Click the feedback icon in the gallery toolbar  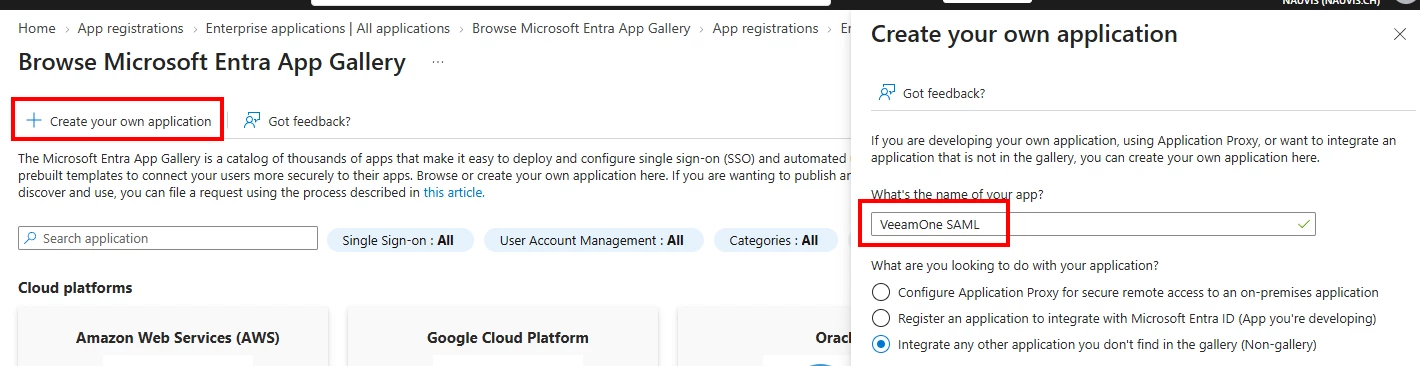[252, 121]
